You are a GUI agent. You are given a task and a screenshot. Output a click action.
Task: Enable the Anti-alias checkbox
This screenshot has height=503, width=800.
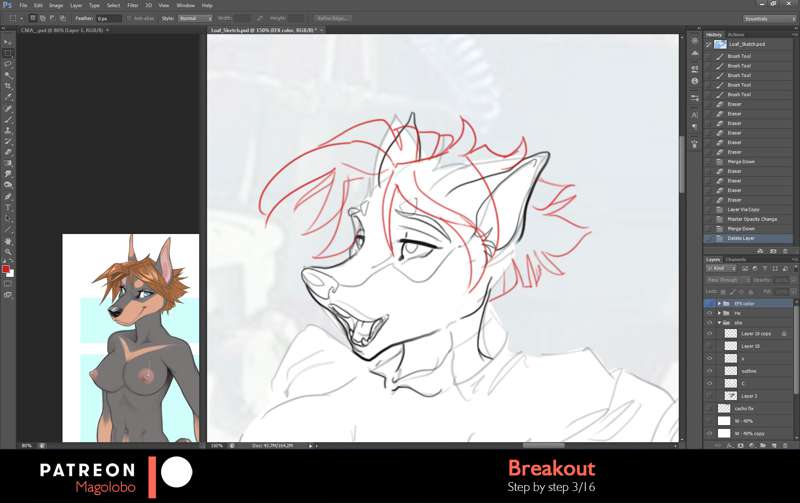pyautogui.click(x=128, y=18)
